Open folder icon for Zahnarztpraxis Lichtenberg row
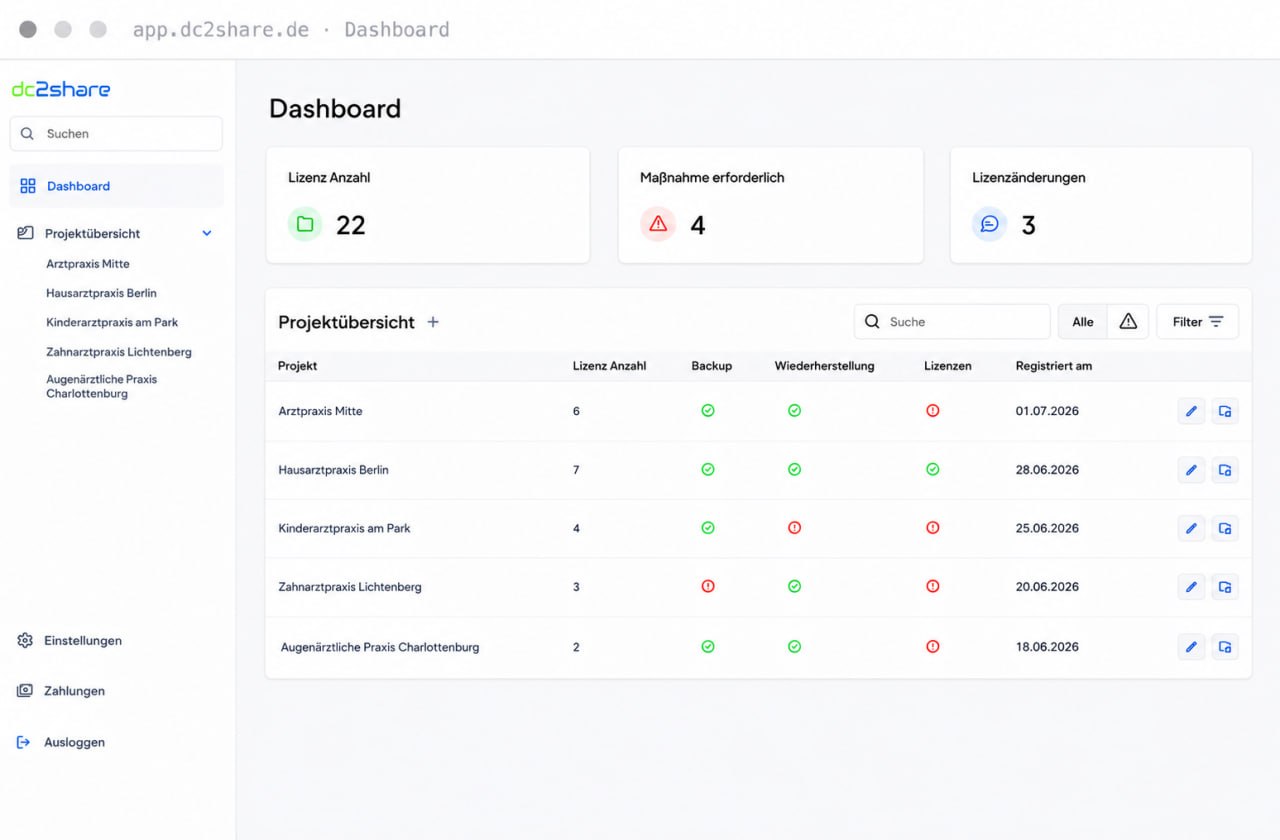Viewport: 1280px width, 840px height. pyautogui.click(x=1225, y=587)
